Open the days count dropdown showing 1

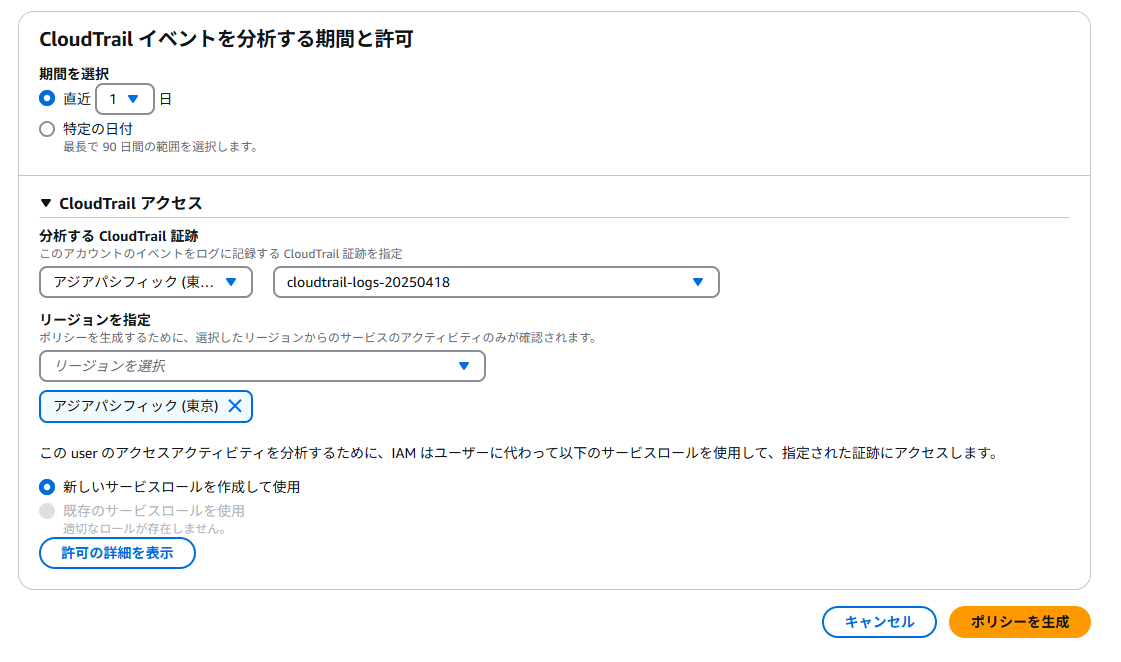pos(124,98)
